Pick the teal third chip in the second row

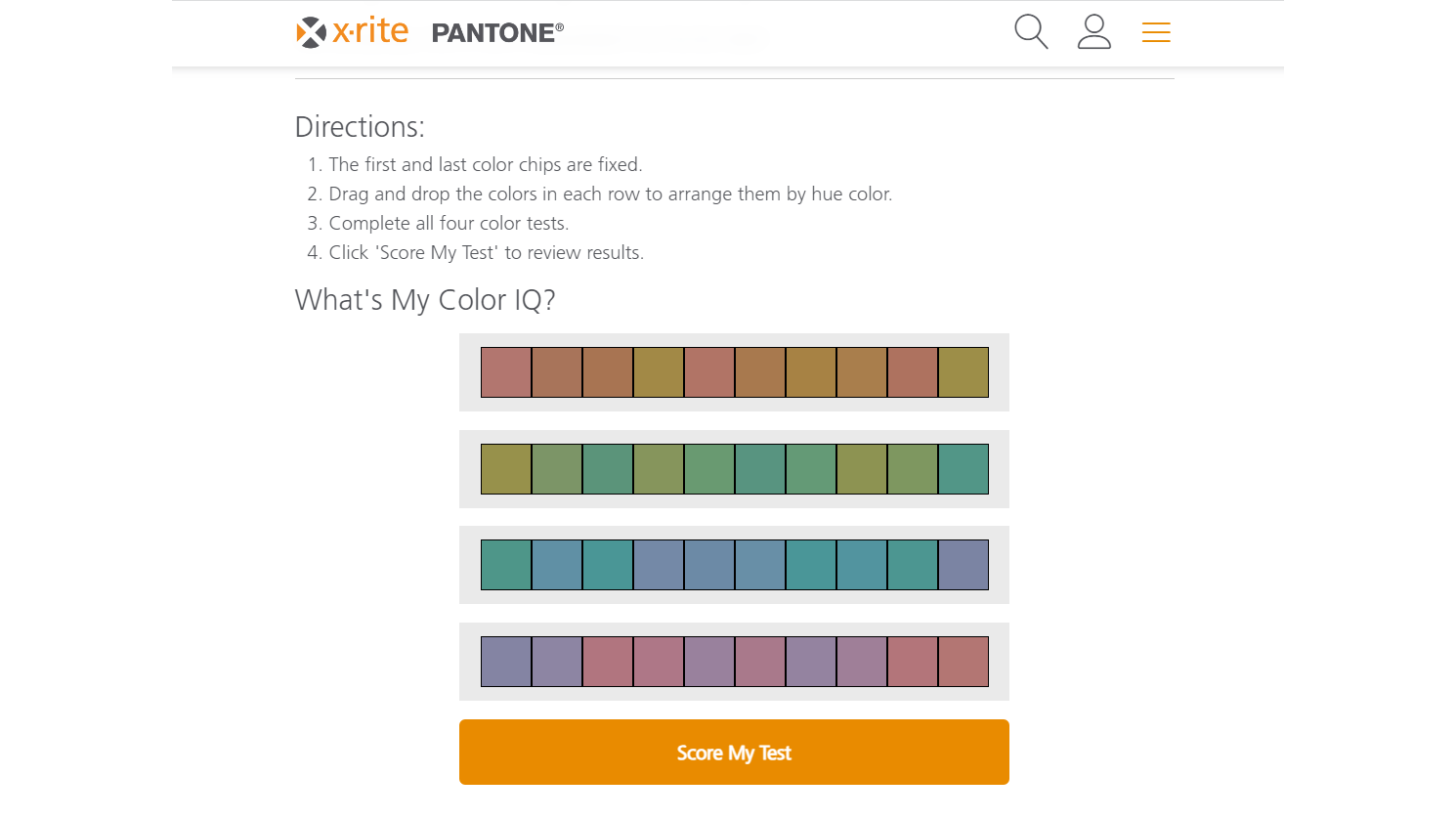[608, 469]
